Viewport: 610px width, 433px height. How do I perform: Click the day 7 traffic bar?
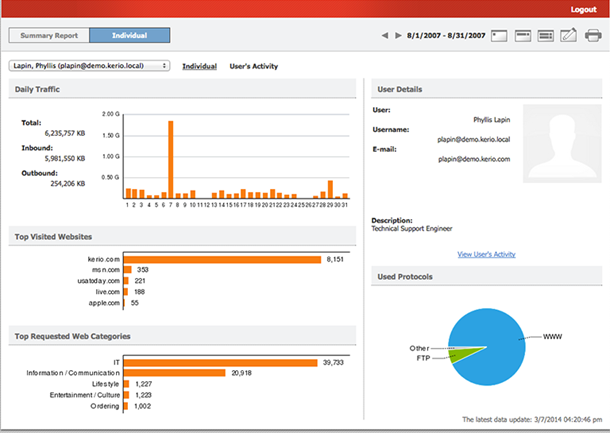170,160
